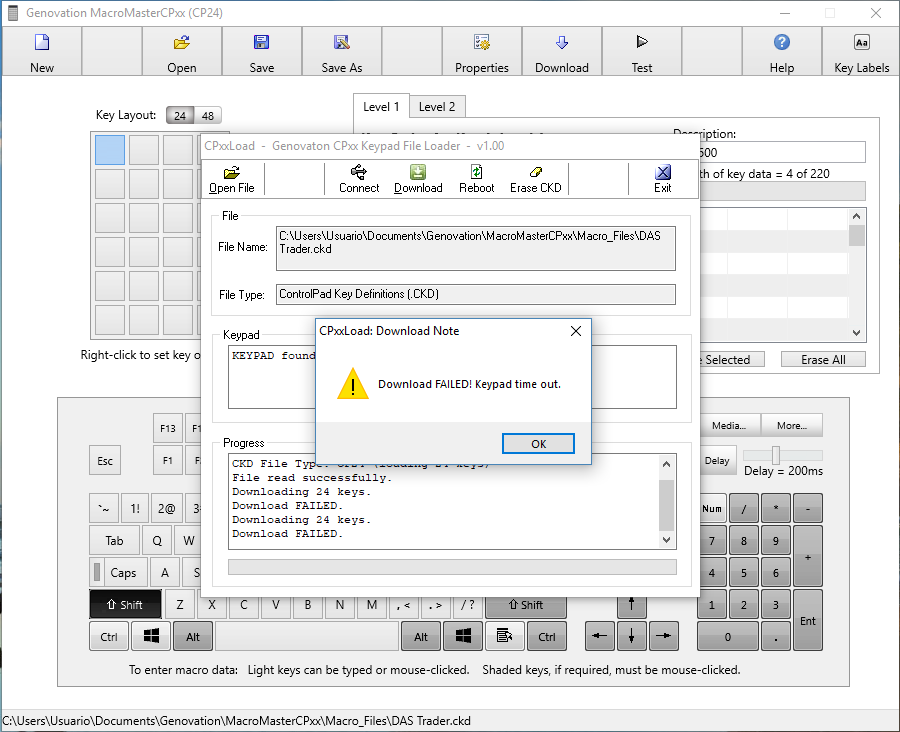The height and width of the screenshot is (732, 900).
Task: Open a macro file via Open icon
Action: pos(182,52)
